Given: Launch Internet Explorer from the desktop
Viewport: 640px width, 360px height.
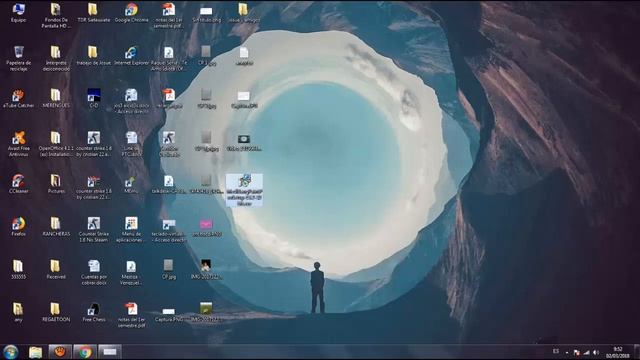Looking at the screenshot, I should [131, 56].
